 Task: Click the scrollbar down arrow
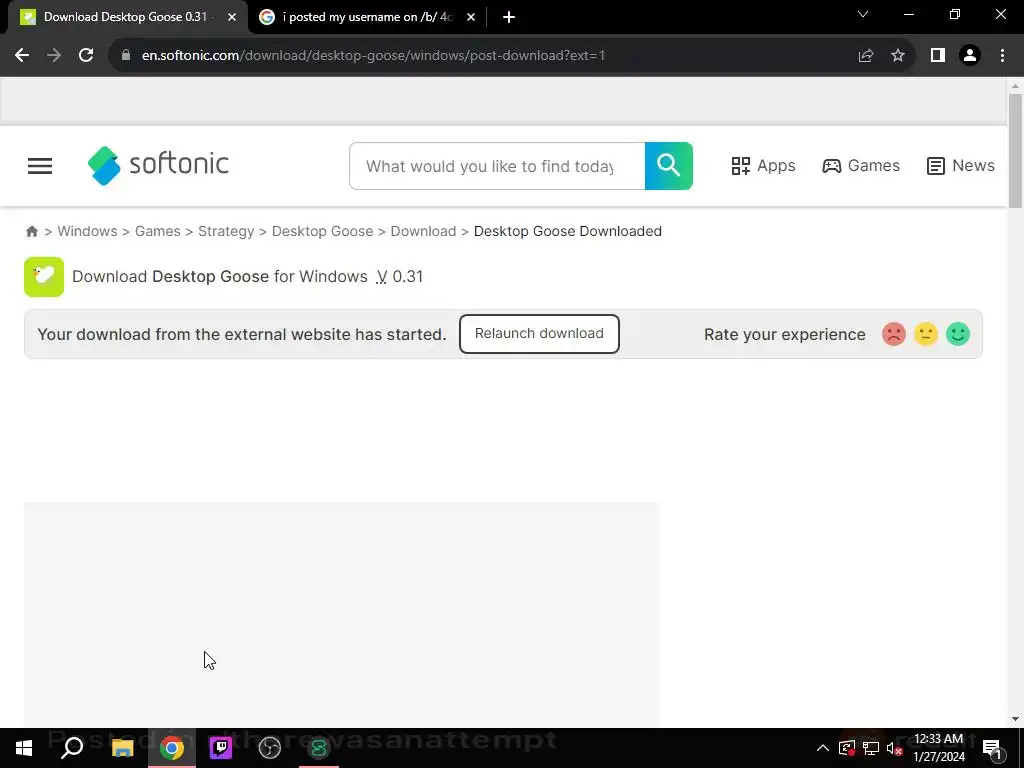click(x=1015, y=719)
